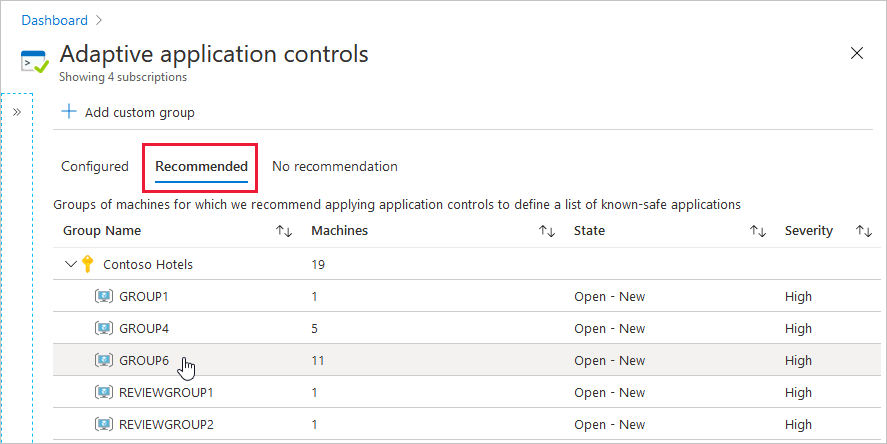Sort the State column using arrows
Screen dimensions: 887x444
(758, 231)
